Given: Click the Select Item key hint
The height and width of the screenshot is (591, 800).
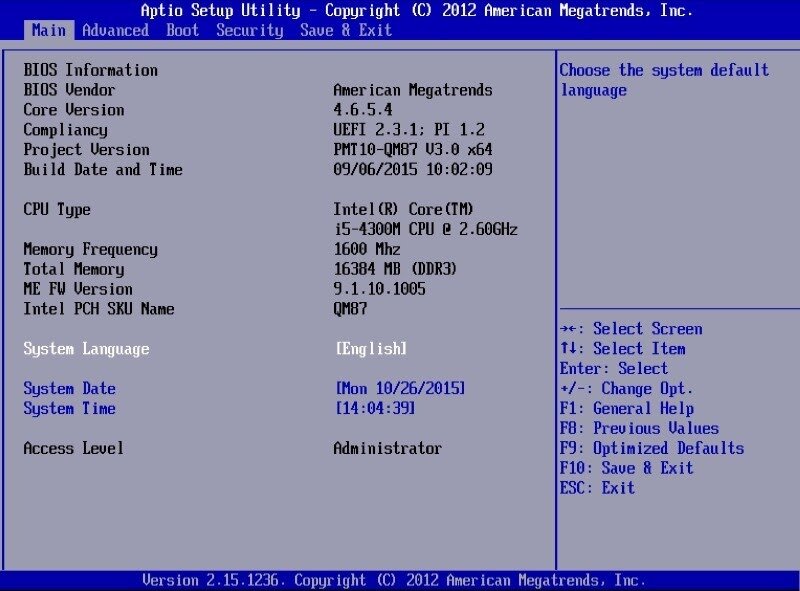Looking at the screenshot, I should [x=622, y=349].
